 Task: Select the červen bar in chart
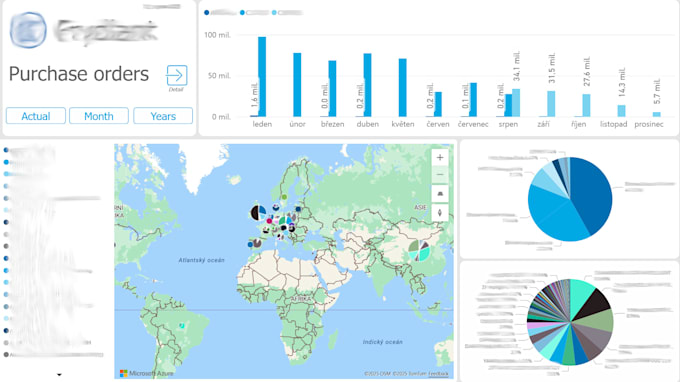(x=438, y=104)
